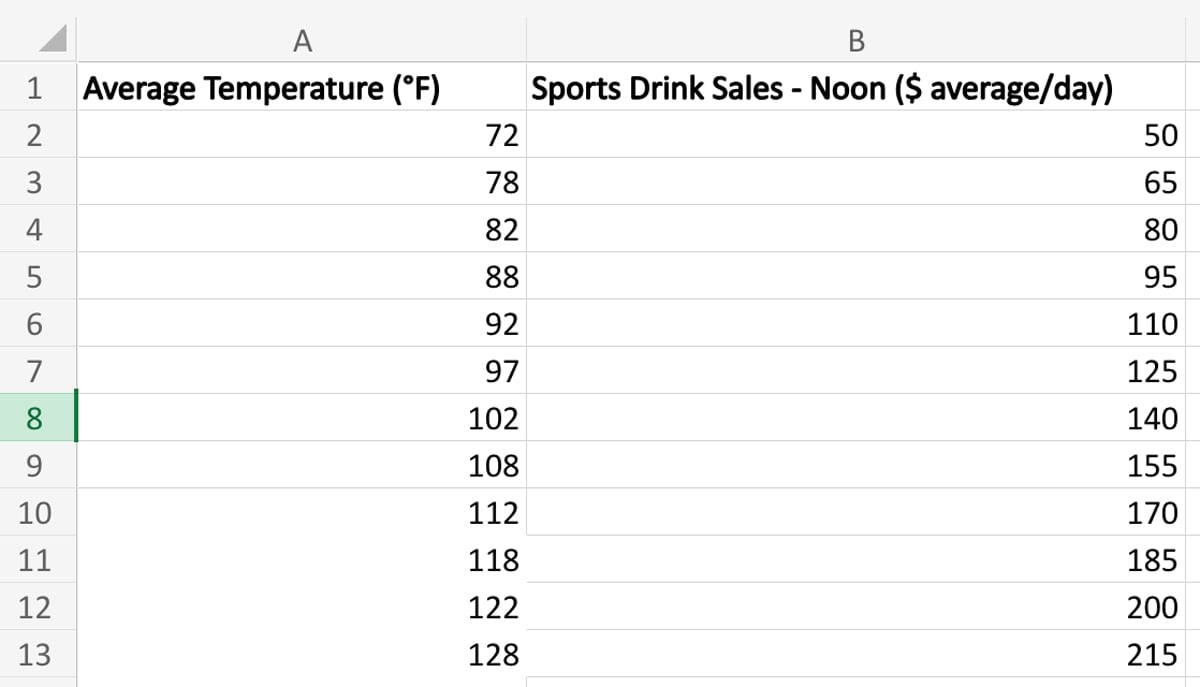Click the Average Temperature (°F) header cell
Viewport: 1200px width, 687px height.
tap(262, 89)
